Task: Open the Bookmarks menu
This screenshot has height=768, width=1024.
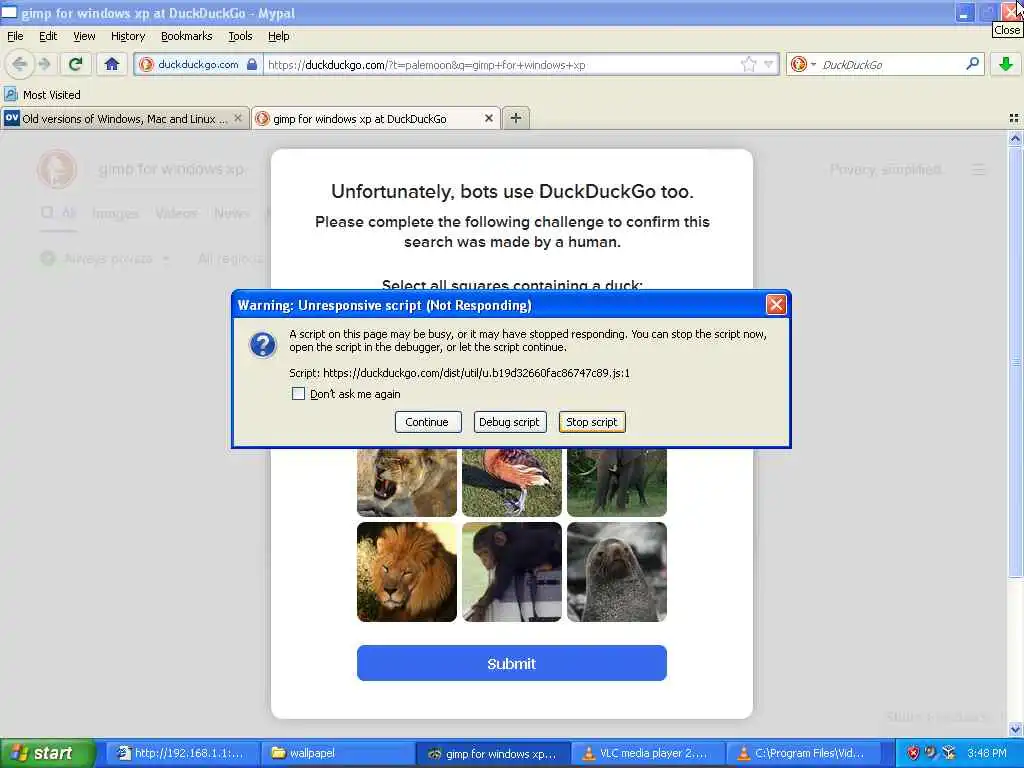Action: [186, 36]
